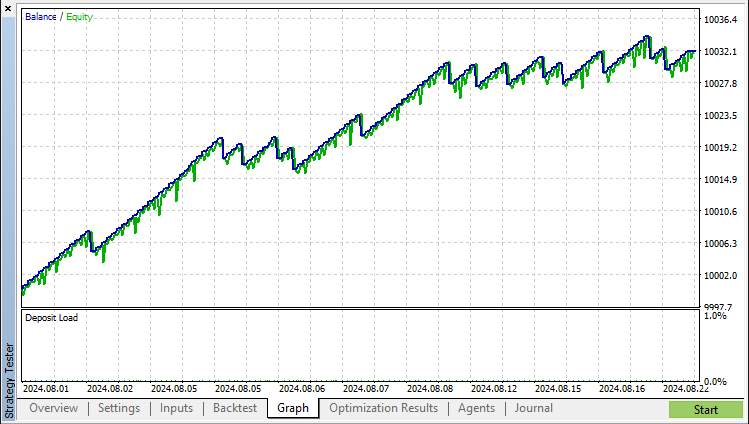Click the 10014.9 axis value

tap(720, 180)
